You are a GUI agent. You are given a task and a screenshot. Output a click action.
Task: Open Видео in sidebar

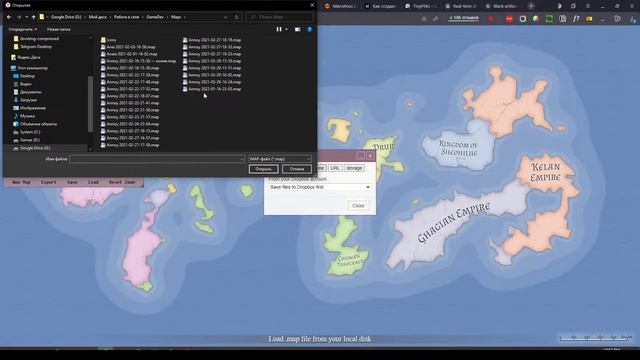[x=22, y=84]
